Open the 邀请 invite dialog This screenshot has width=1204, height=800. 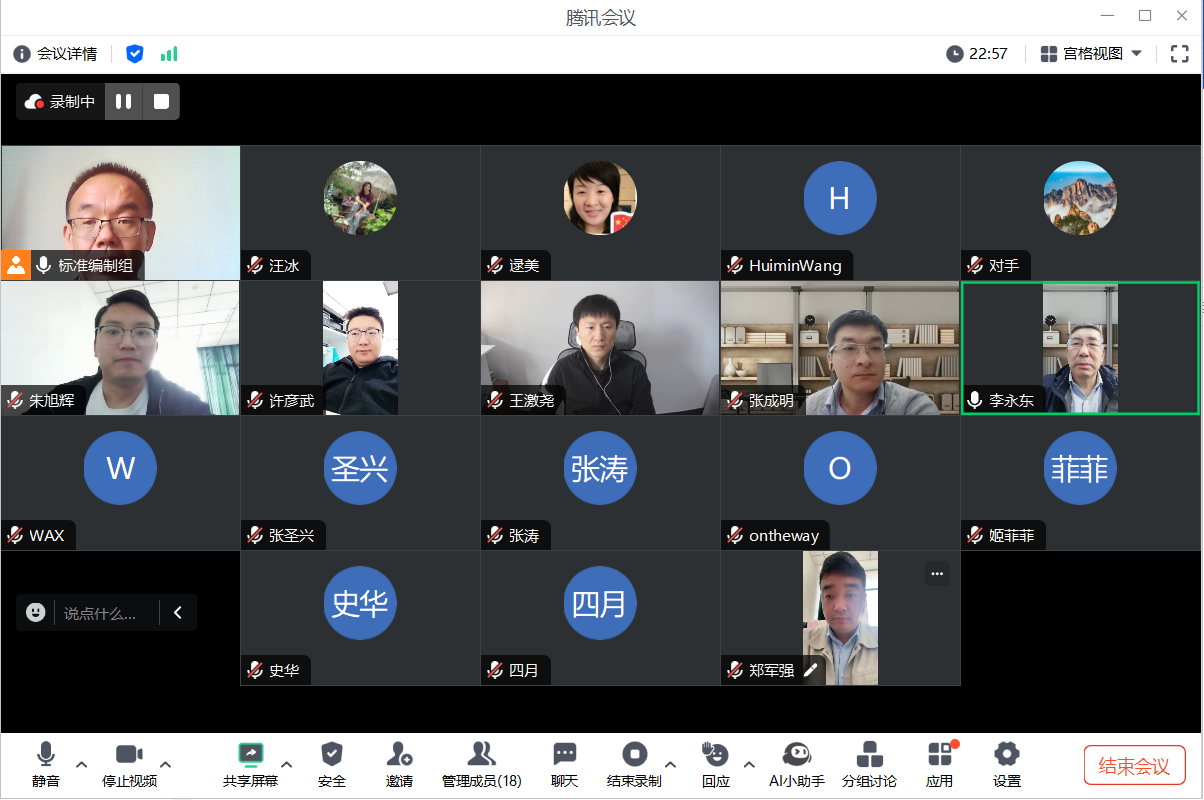[399, 764]
